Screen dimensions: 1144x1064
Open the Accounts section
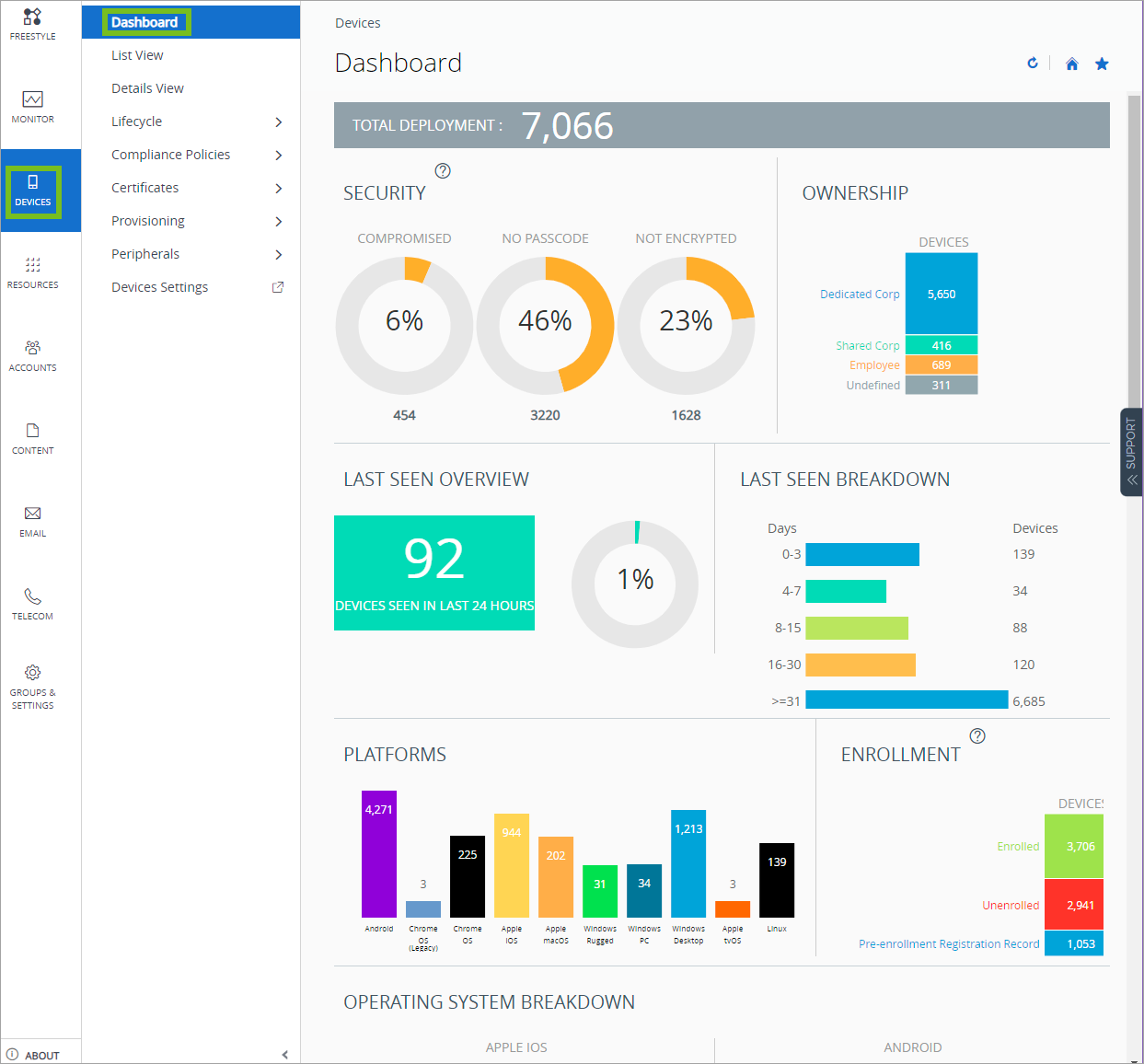coord(33,356)
